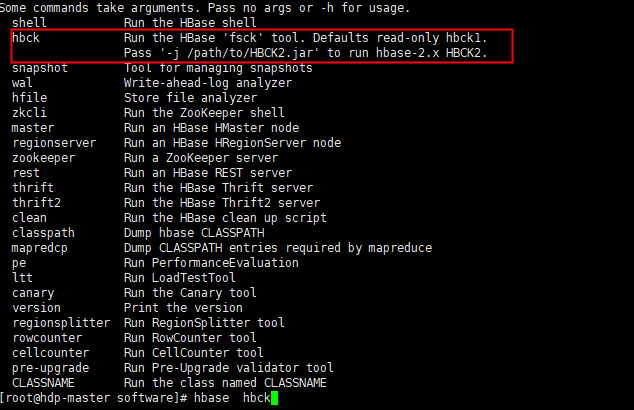Screen dimensions: 634x410
Task: Click 'Run PerformanceEvaluation' description text
Action: (211, 263)
